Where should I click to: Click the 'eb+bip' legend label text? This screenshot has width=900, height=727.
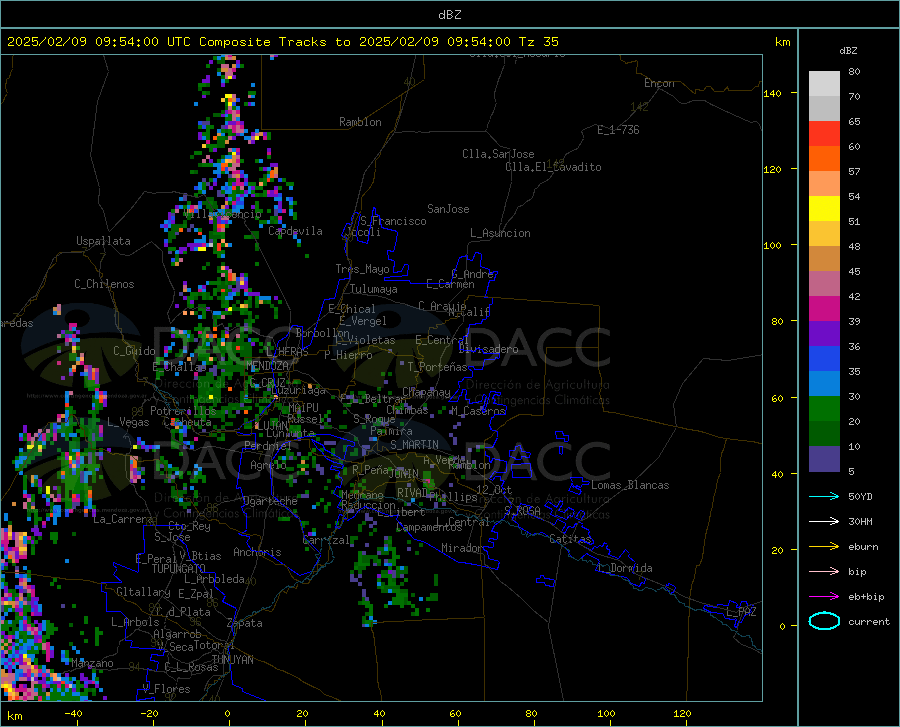(866, 597)
